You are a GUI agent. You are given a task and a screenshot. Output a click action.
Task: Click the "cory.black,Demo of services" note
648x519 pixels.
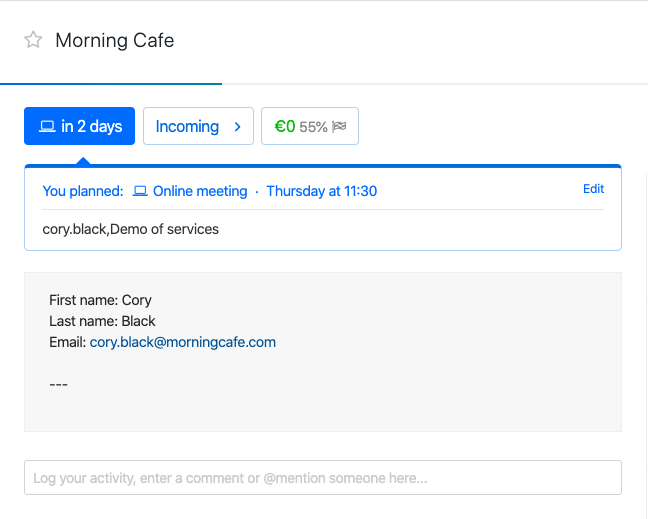131,229
